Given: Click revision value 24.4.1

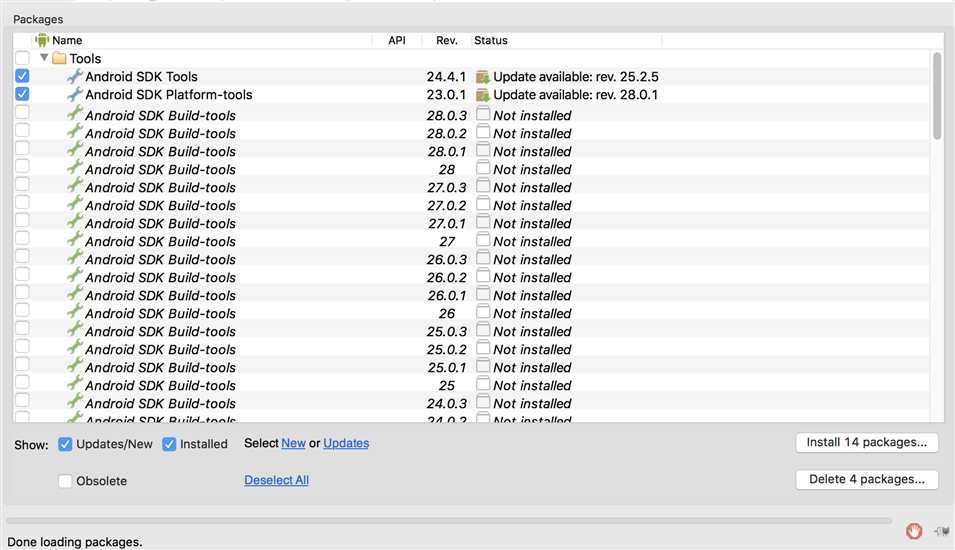Looking at the screenshot, I should 446,77.
